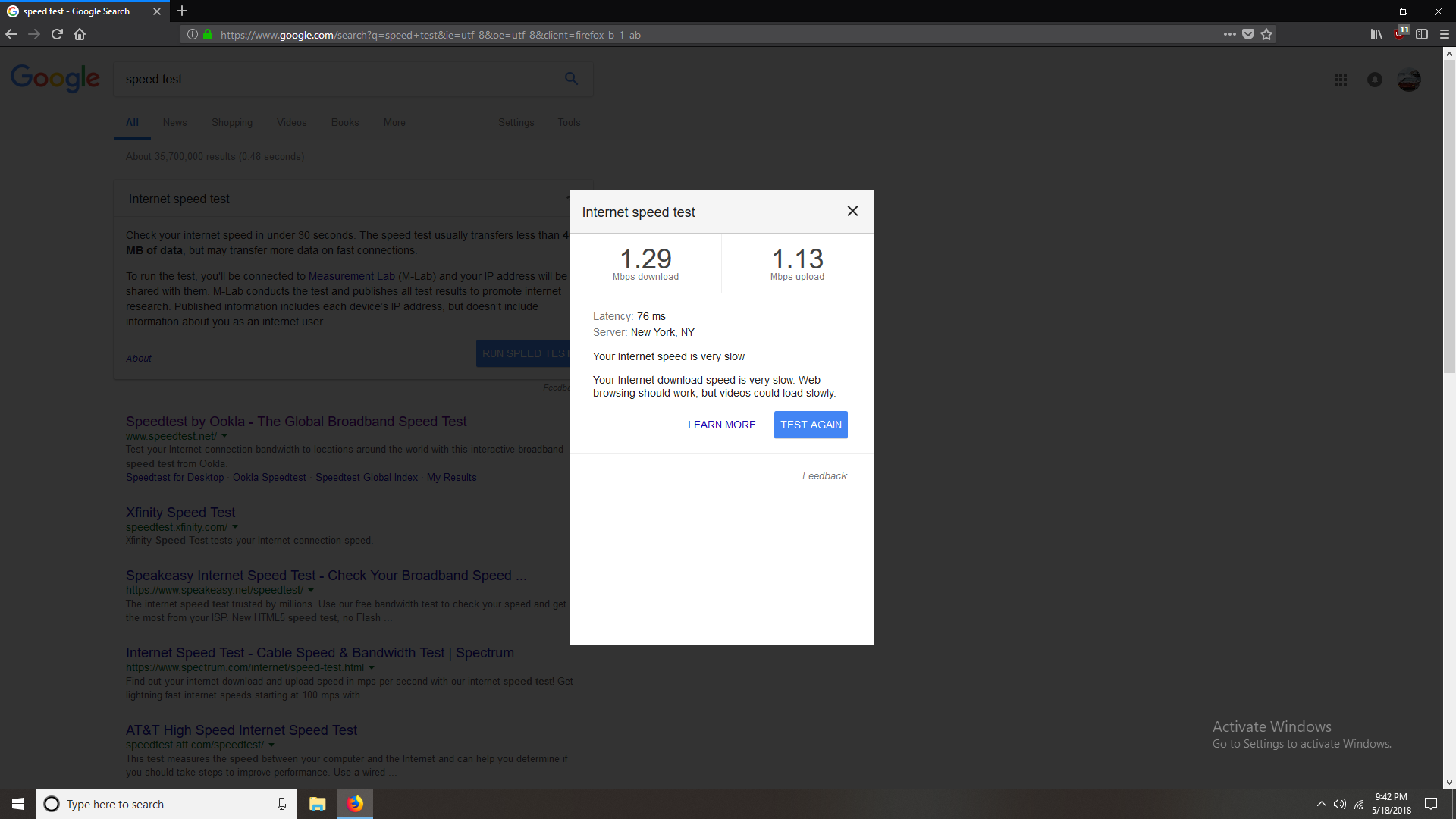Open Page actions three-dot menu
Image resolution: width=1456 pixels, height=819 pixels.
click(x=1229, y=34)
